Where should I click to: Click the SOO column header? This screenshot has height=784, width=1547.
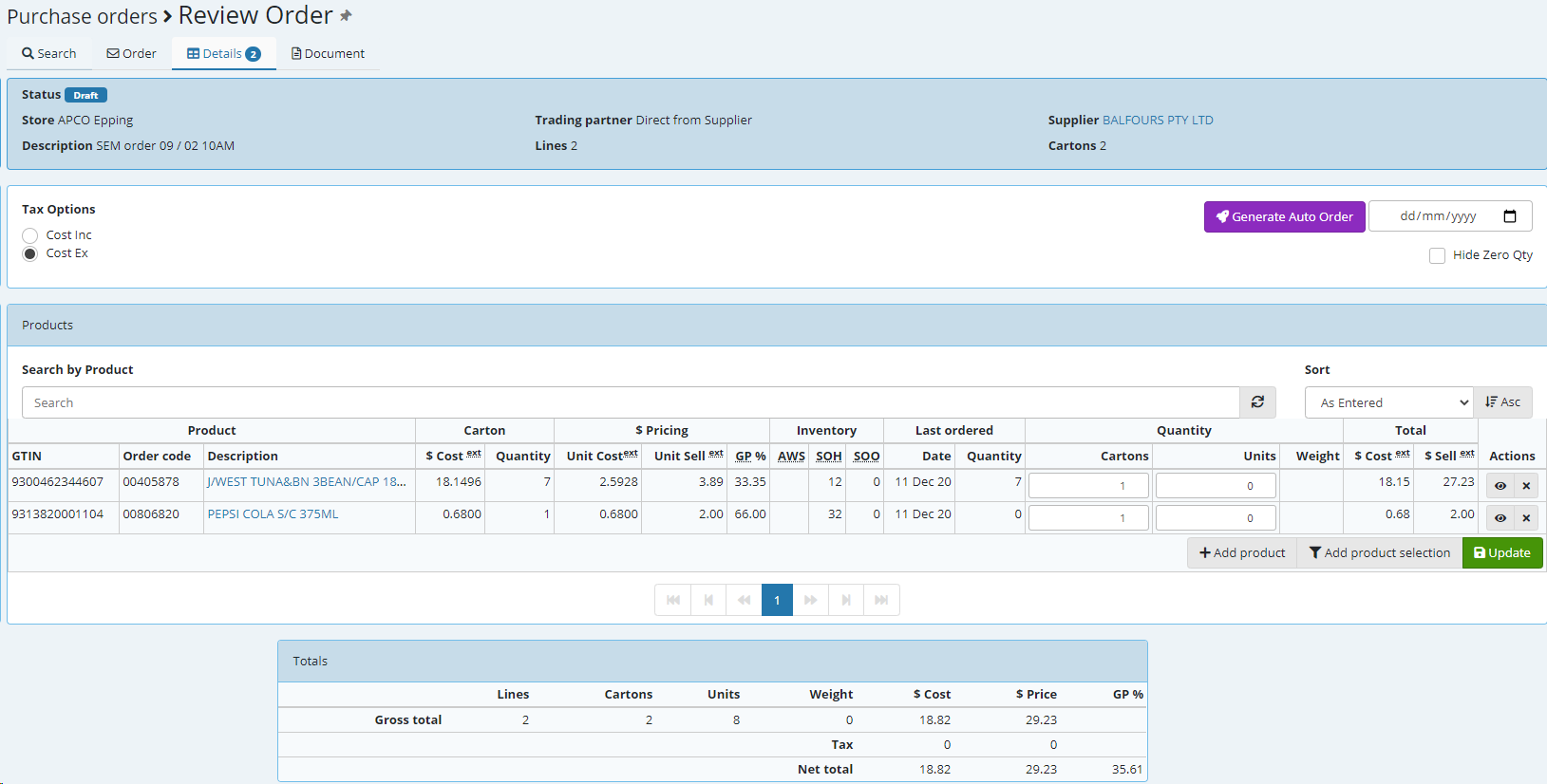point(867,456)
